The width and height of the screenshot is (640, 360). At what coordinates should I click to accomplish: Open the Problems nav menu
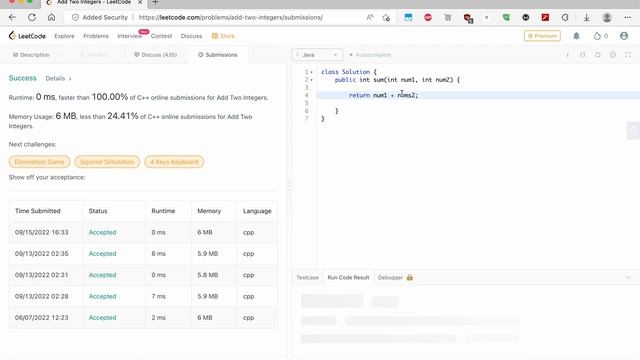[96, 36]
